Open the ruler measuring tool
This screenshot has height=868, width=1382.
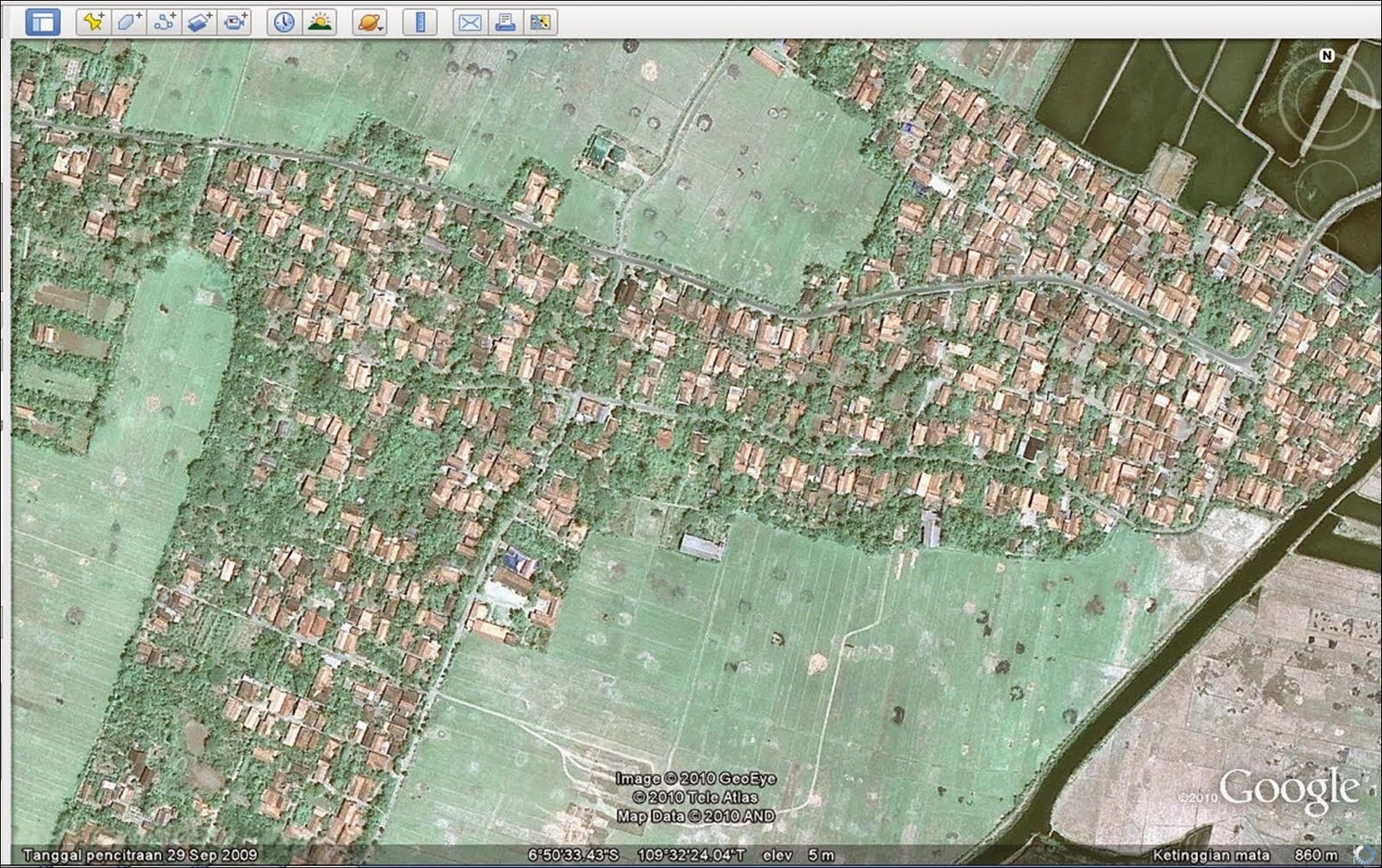[x=420, y=22]
